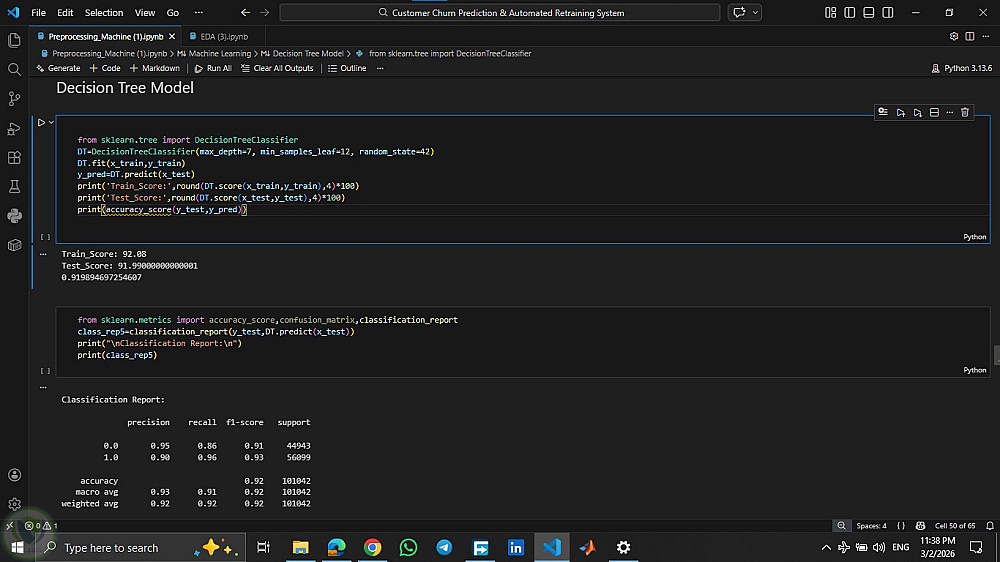The height and width of the screenshot is (562, 1000).
Task: Click the command center search box
Action: click(500, 13)
